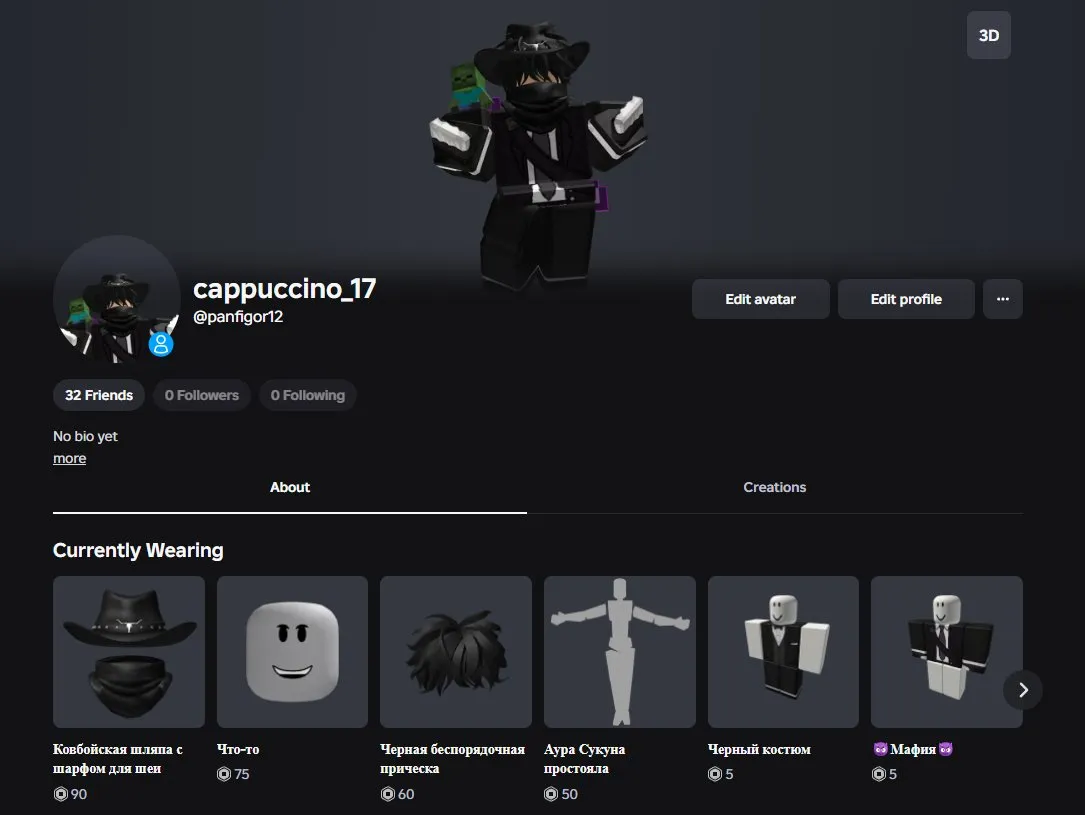This screenshot has height=815, width=1085.
Task: Click the Edit profile button
Action: click(906, 299)
